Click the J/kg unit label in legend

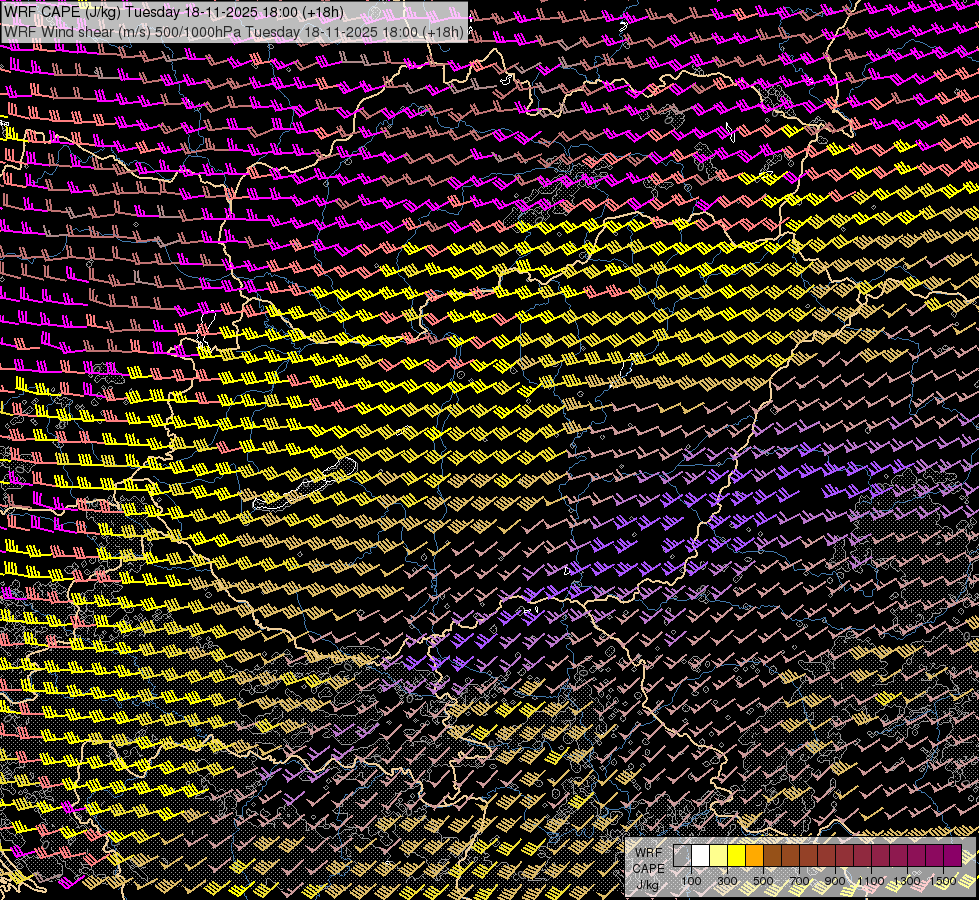tap(648, 884)
